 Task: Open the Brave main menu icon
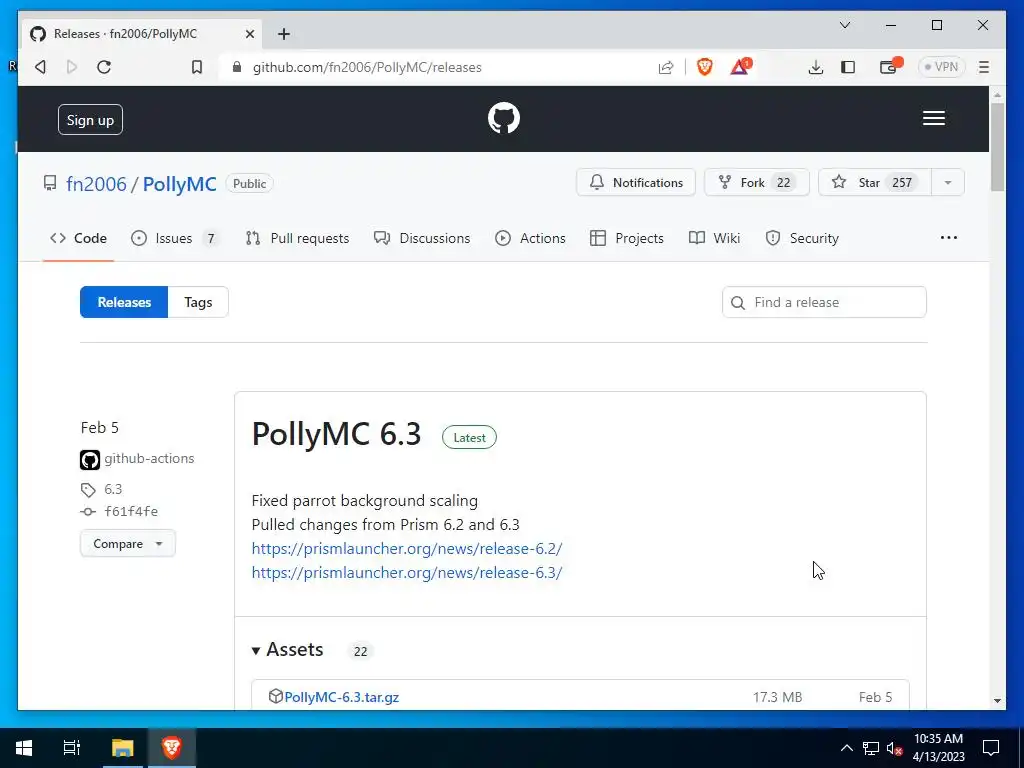984,67
